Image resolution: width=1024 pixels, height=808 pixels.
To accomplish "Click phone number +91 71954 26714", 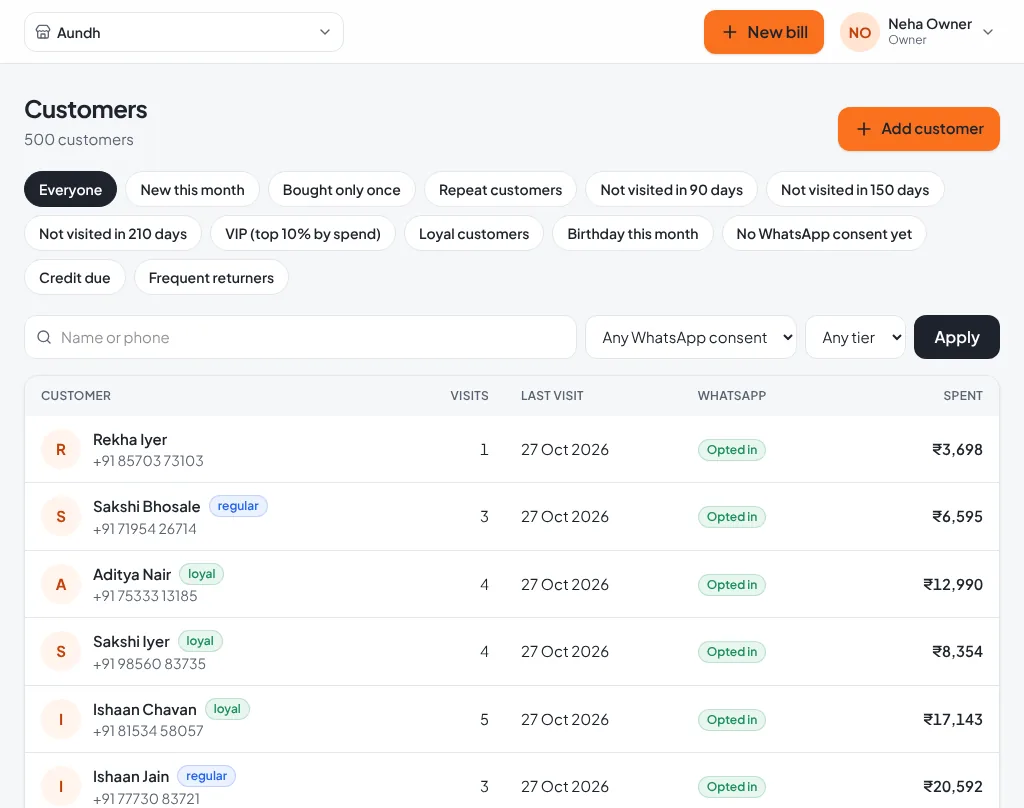I will pyautogui.click(x=144, y=529).
